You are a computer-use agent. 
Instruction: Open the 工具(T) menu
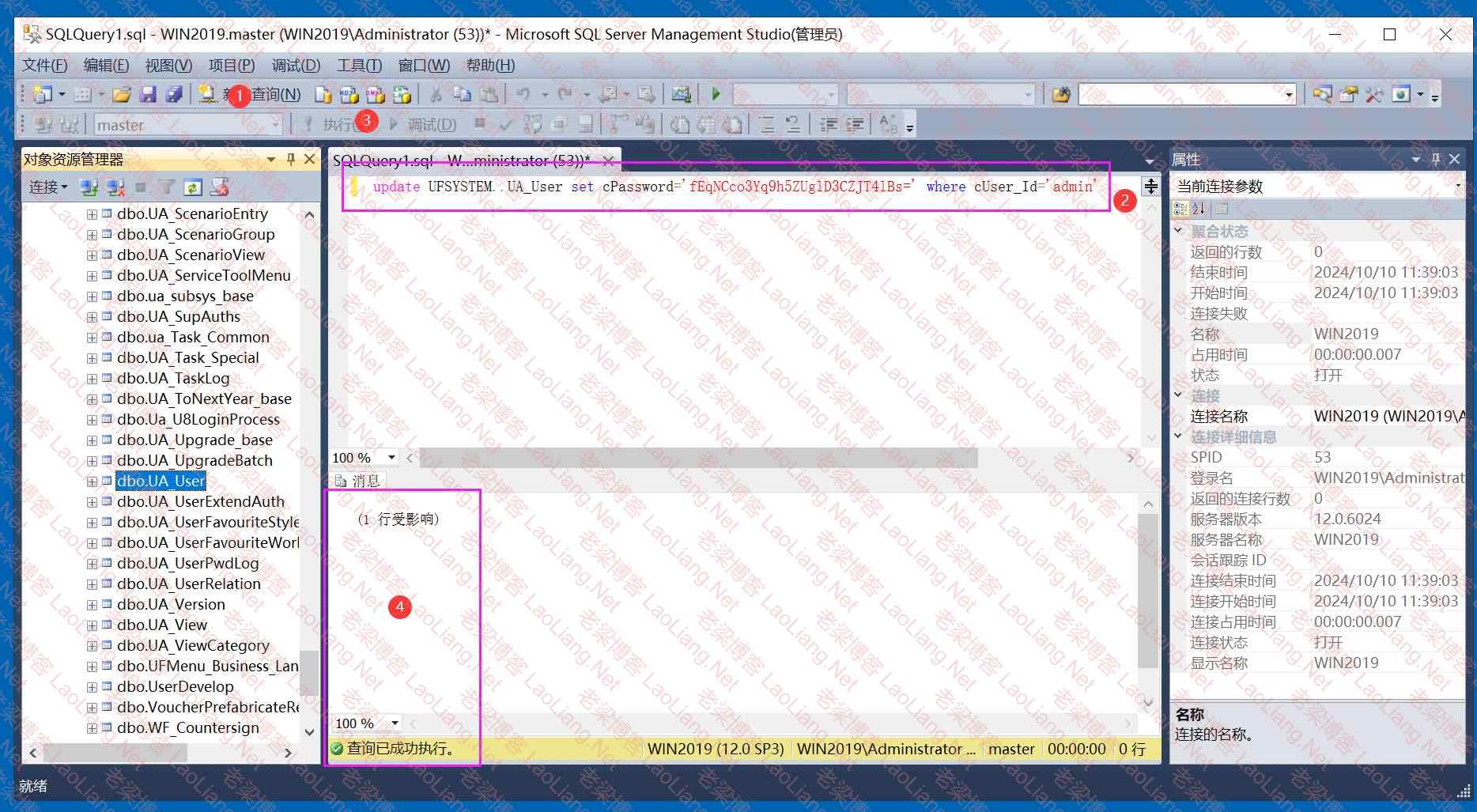359,65
